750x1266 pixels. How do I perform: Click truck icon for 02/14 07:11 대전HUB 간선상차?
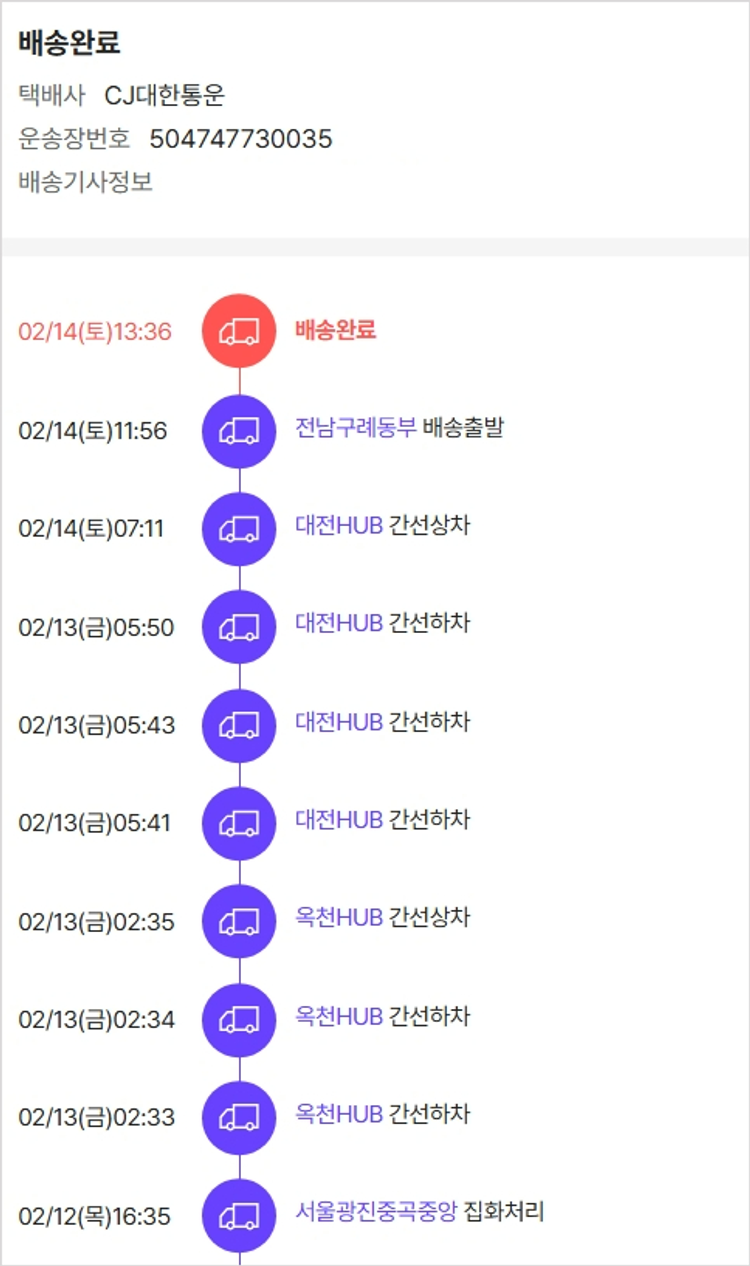(239, 529)
